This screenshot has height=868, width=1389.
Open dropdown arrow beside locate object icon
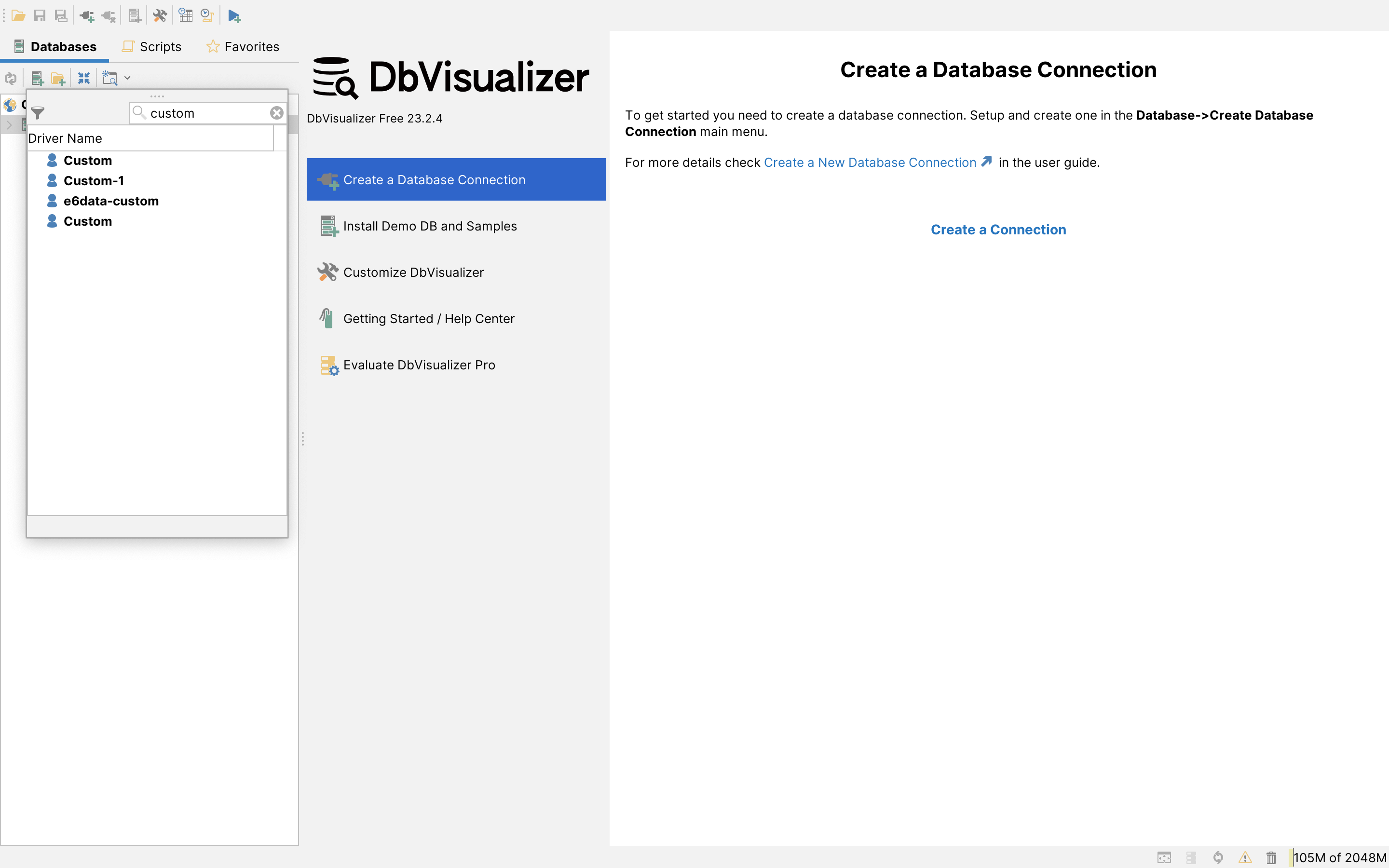pyautogui.click(x=127, y=78)
